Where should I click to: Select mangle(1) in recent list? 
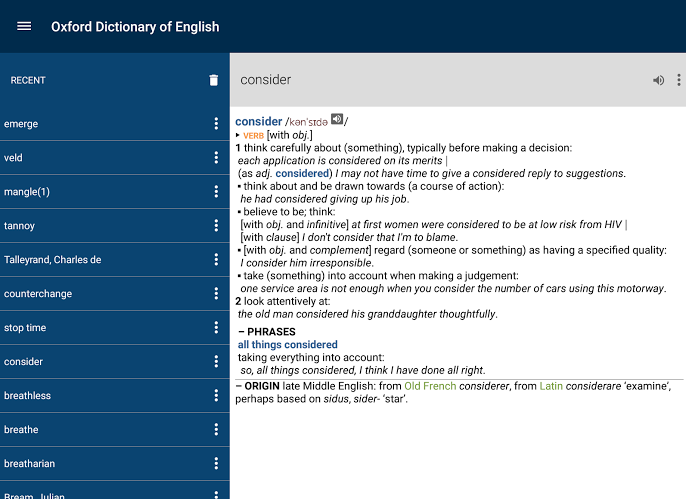[115, 192]
